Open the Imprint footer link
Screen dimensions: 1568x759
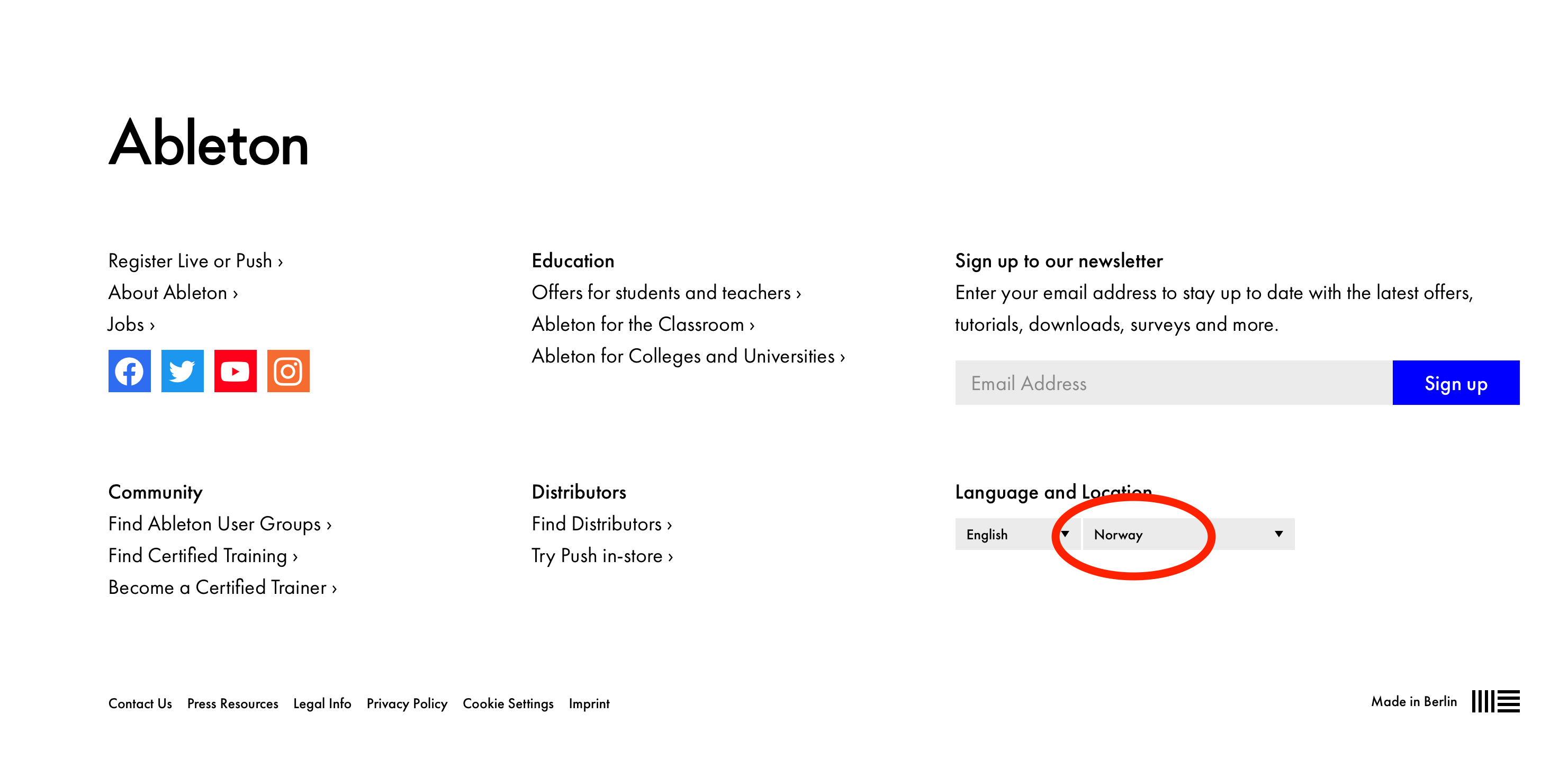click(x=589, y=703)
